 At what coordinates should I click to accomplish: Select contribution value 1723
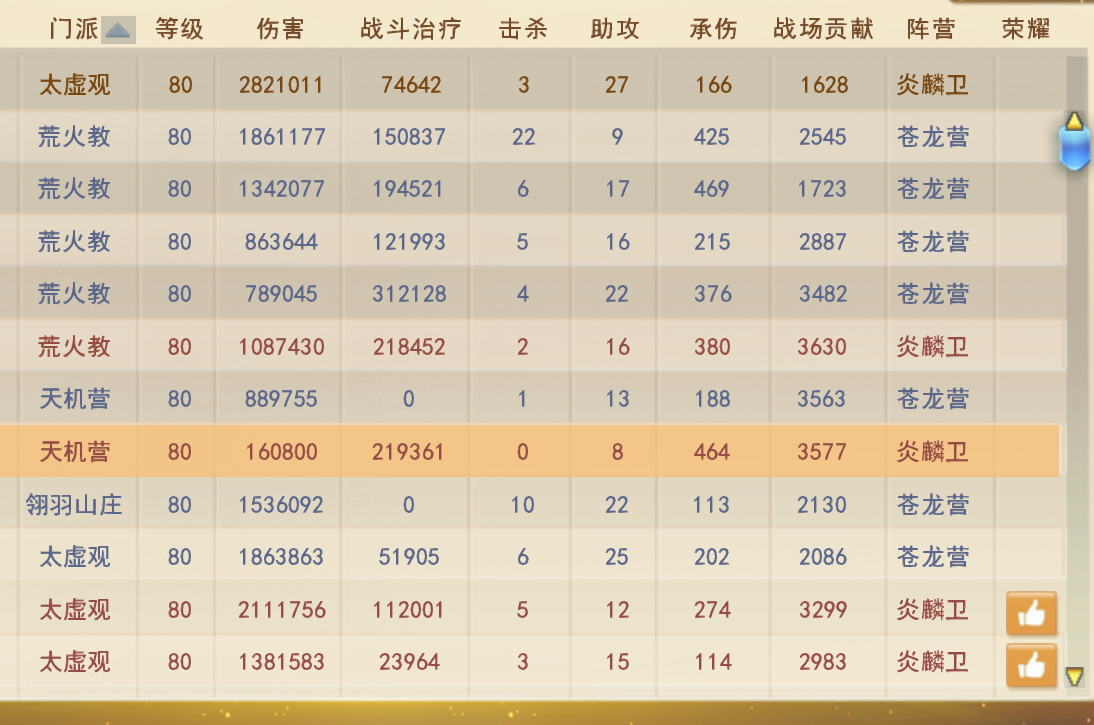[x=822, y=189]
